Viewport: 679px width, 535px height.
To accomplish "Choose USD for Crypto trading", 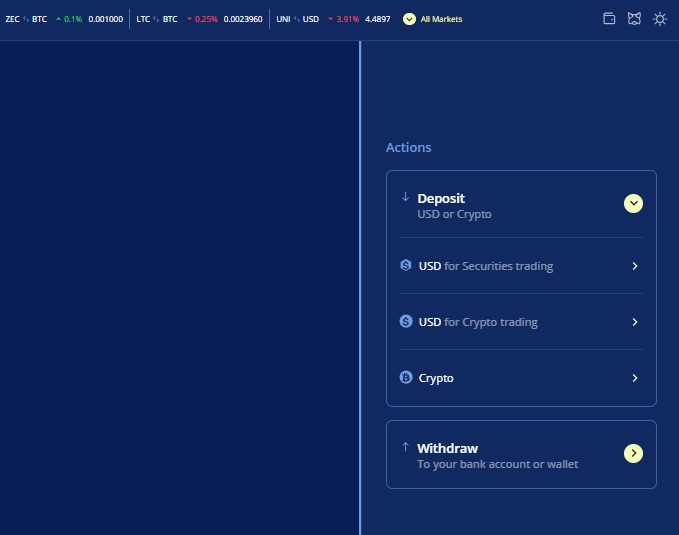I will coord(521,321).
